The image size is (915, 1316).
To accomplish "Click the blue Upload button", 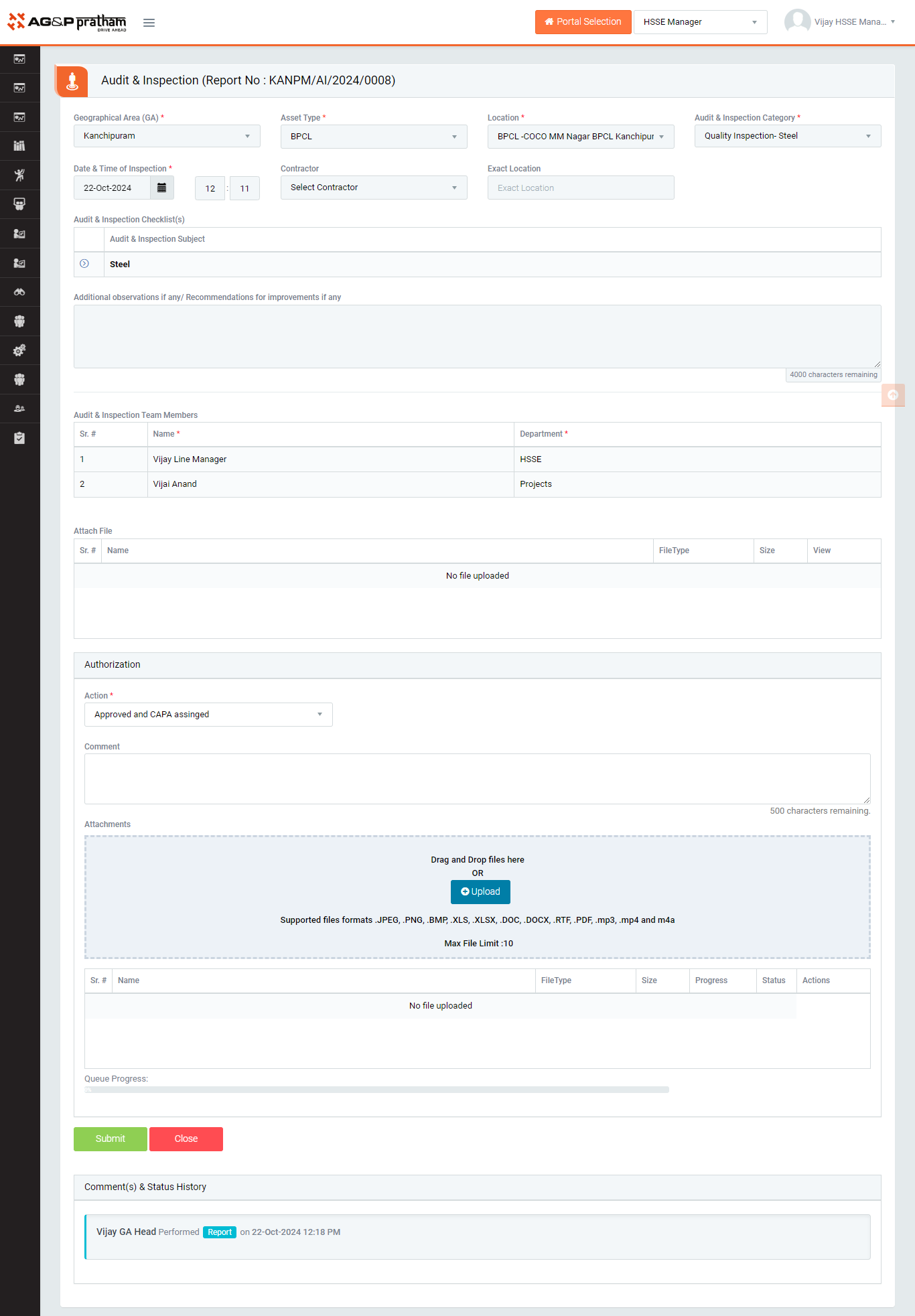I will tap(480, 892).
